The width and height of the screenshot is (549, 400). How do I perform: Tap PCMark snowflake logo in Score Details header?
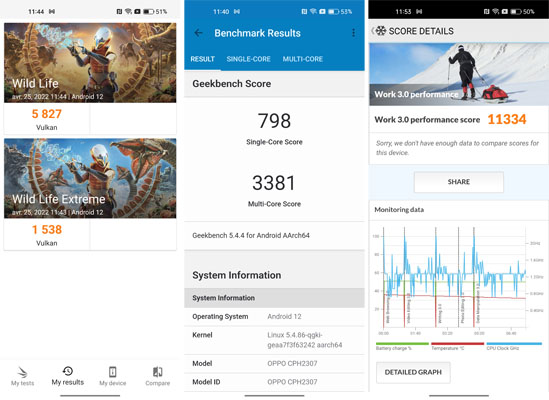381,31
